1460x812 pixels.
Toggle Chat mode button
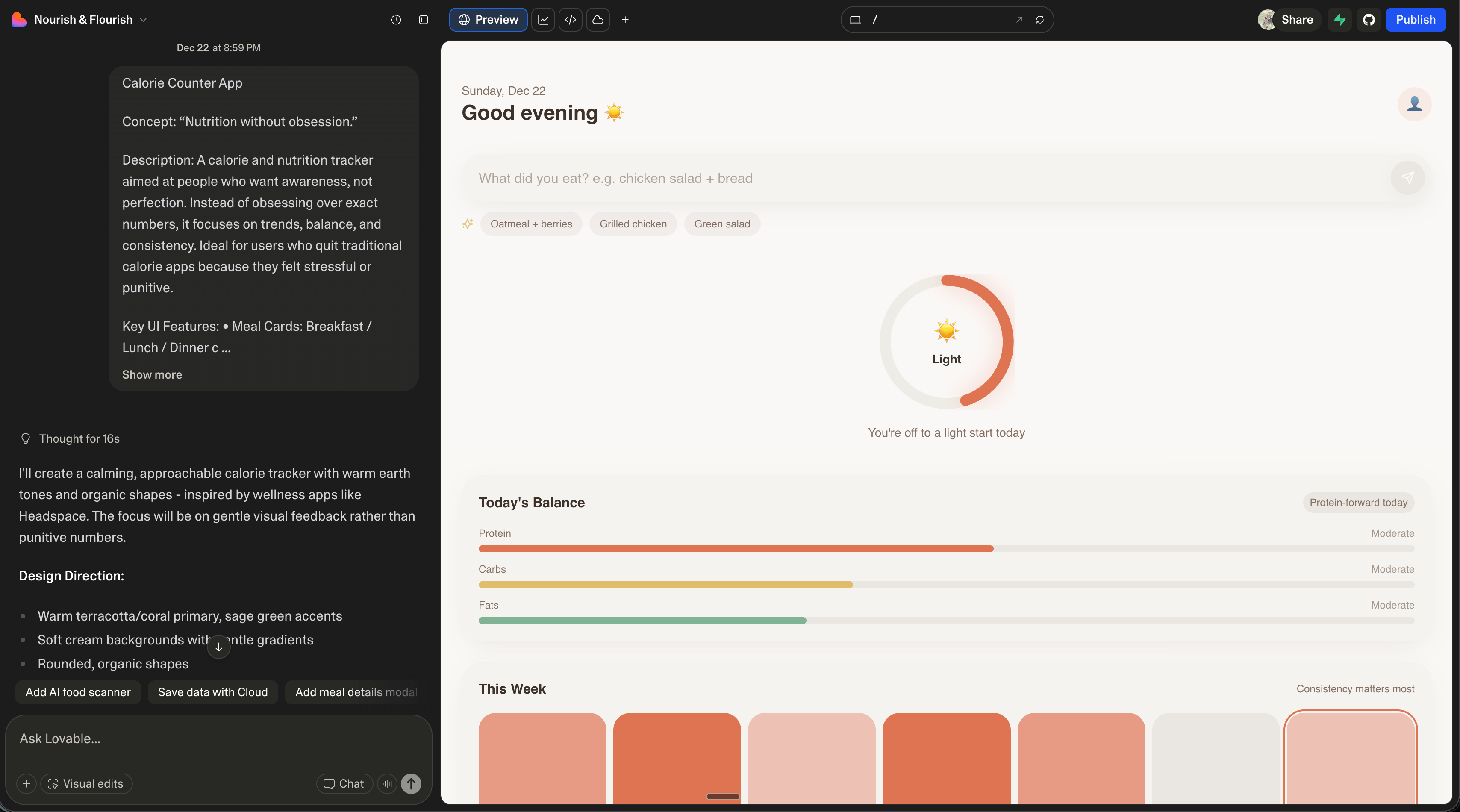click(344, 784)
